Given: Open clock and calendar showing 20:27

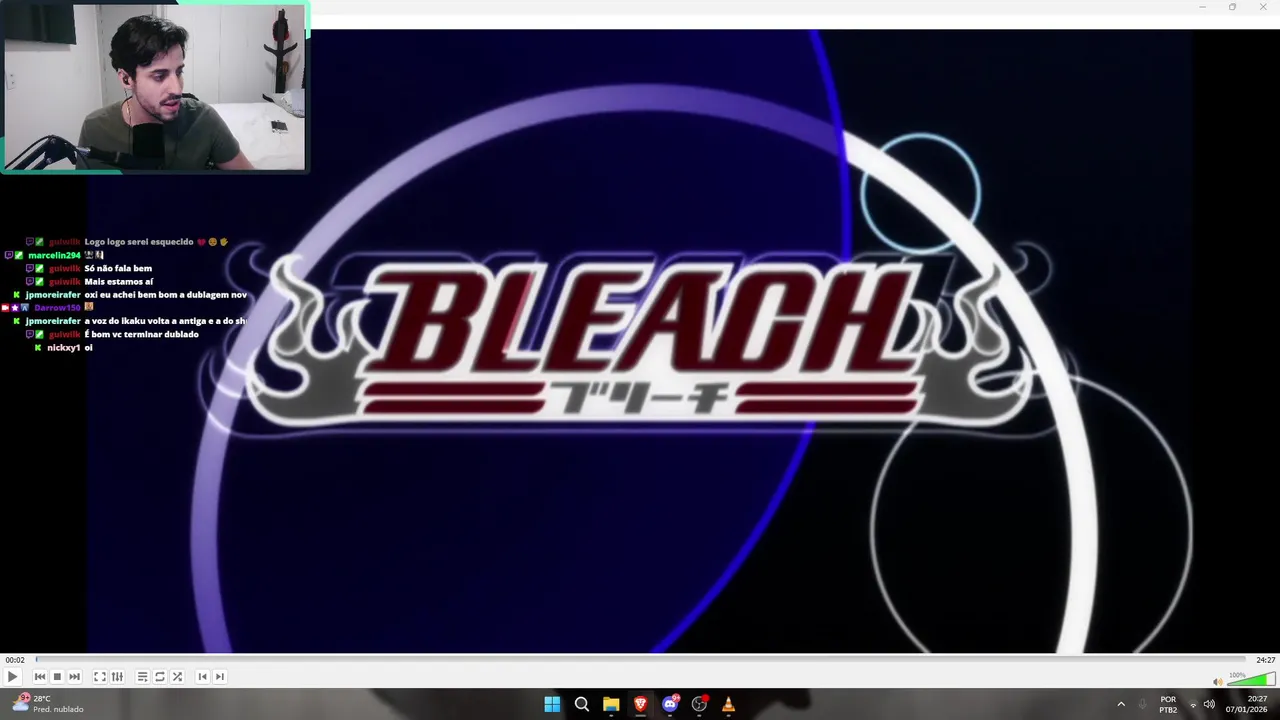Looking at the screenshot, I should click(1246, 704).
